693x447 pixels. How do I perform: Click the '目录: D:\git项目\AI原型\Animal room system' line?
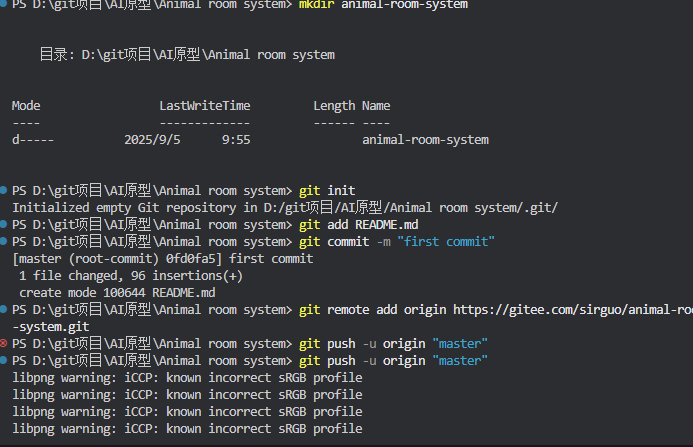(x=187, y=55)
